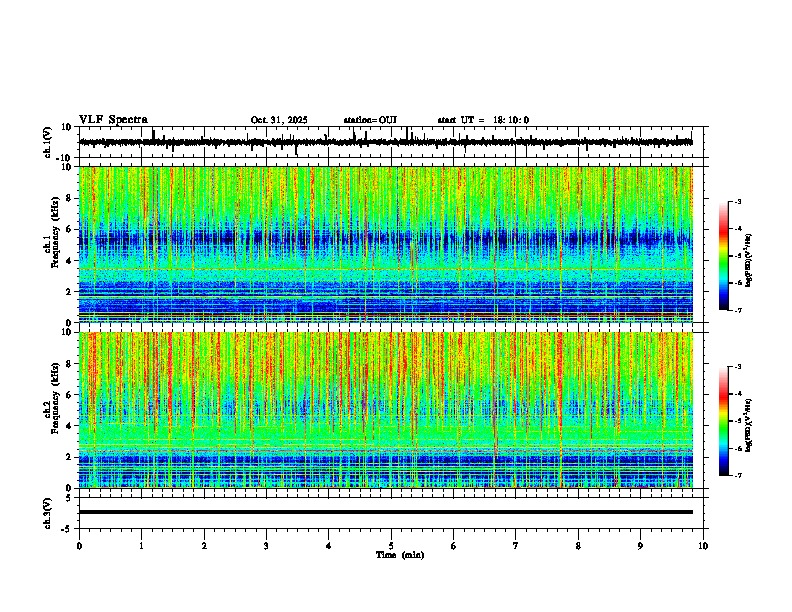This screenshot has height=612, width=792.
Task: Click time axis tick label "2"
Action: coord(204,546)
